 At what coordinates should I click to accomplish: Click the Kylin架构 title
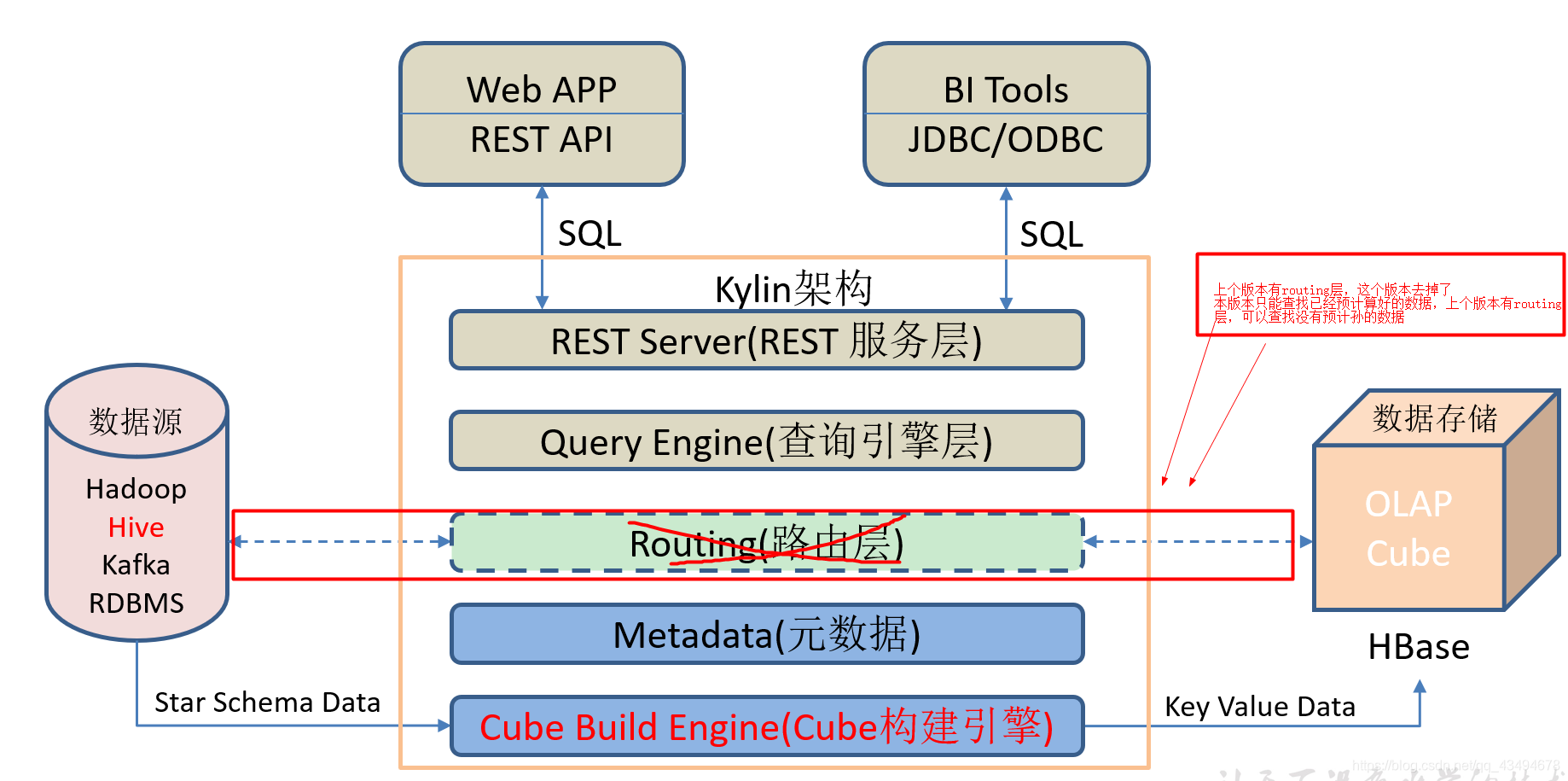click(793, 289)
